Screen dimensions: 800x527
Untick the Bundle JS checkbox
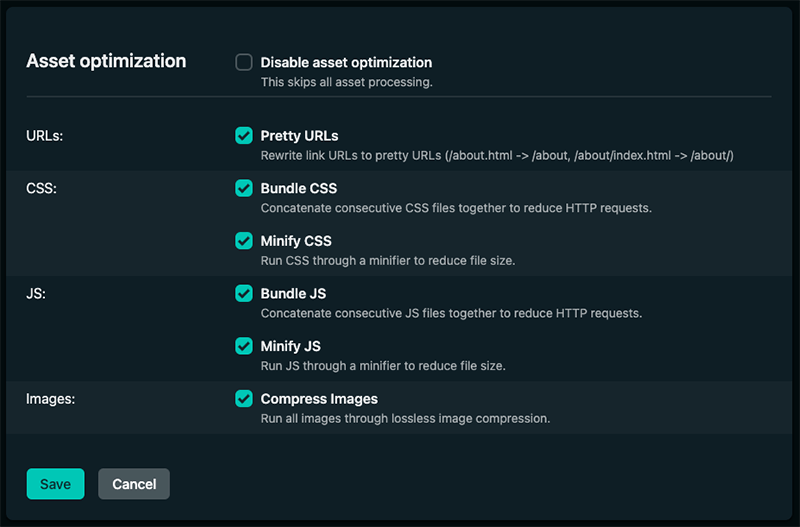pyautogui.click(x=244, y=293)
